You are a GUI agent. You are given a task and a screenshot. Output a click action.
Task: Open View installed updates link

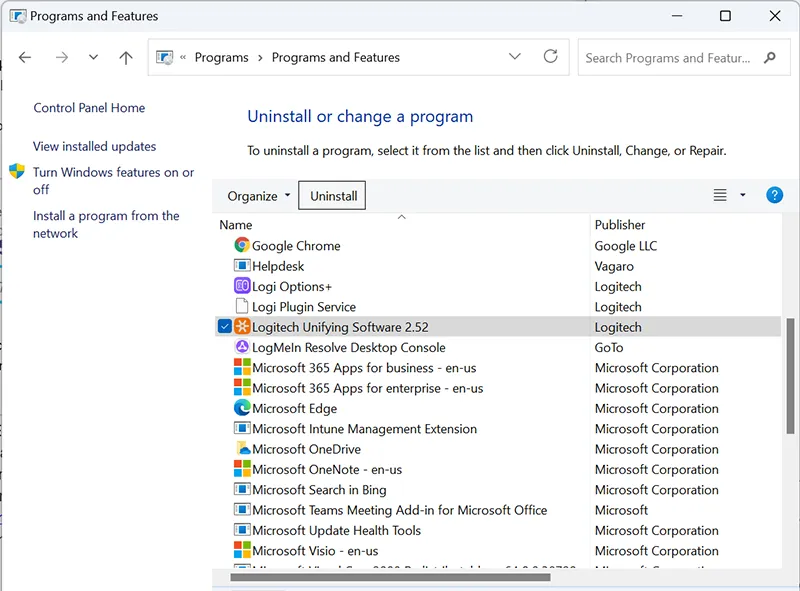[x=94, y=146]
